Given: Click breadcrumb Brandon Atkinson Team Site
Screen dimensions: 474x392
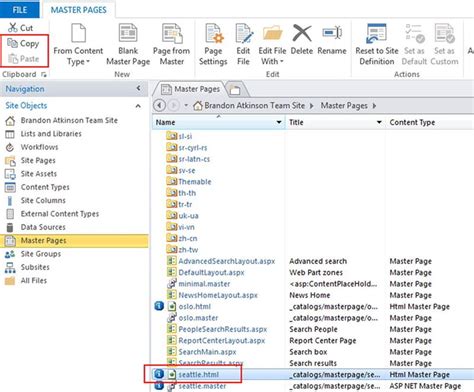Looking at the screenshot, I should tap(255, 106).
